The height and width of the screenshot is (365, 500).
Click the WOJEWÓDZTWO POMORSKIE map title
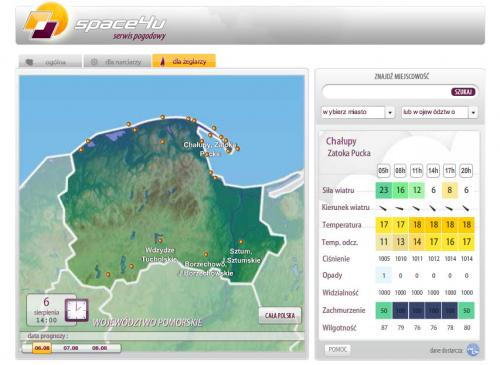[x=148, y=323]
